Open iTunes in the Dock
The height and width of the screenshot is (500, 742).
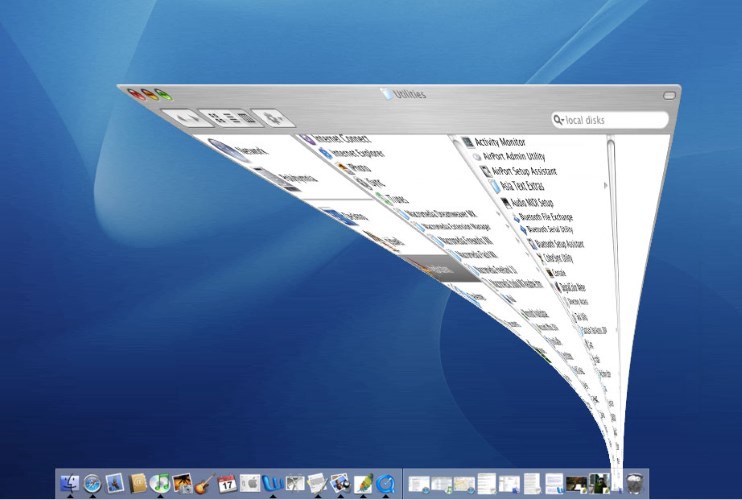(x=160, y=484)
